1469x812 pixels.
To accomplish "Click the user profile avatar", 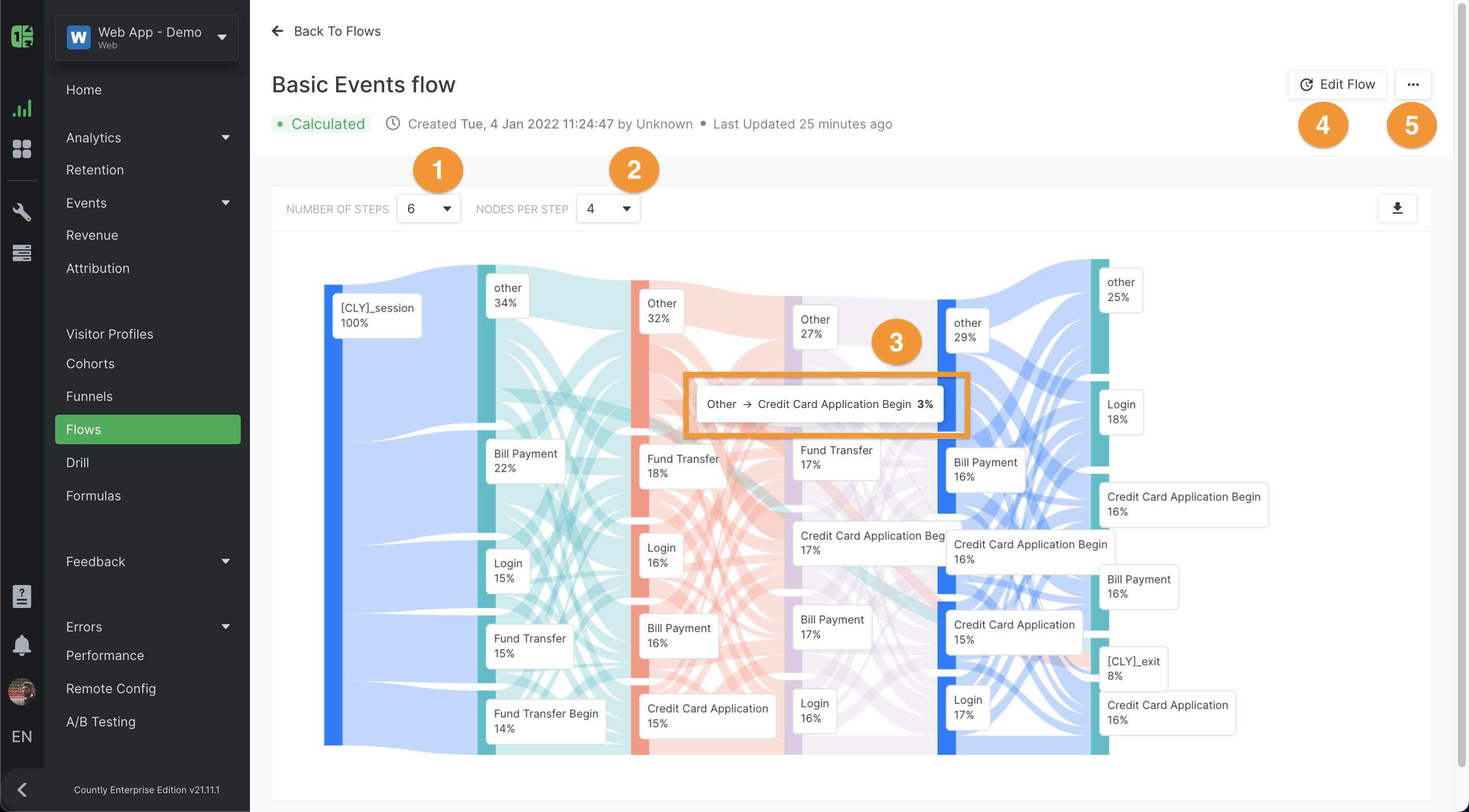I will 21,692.
